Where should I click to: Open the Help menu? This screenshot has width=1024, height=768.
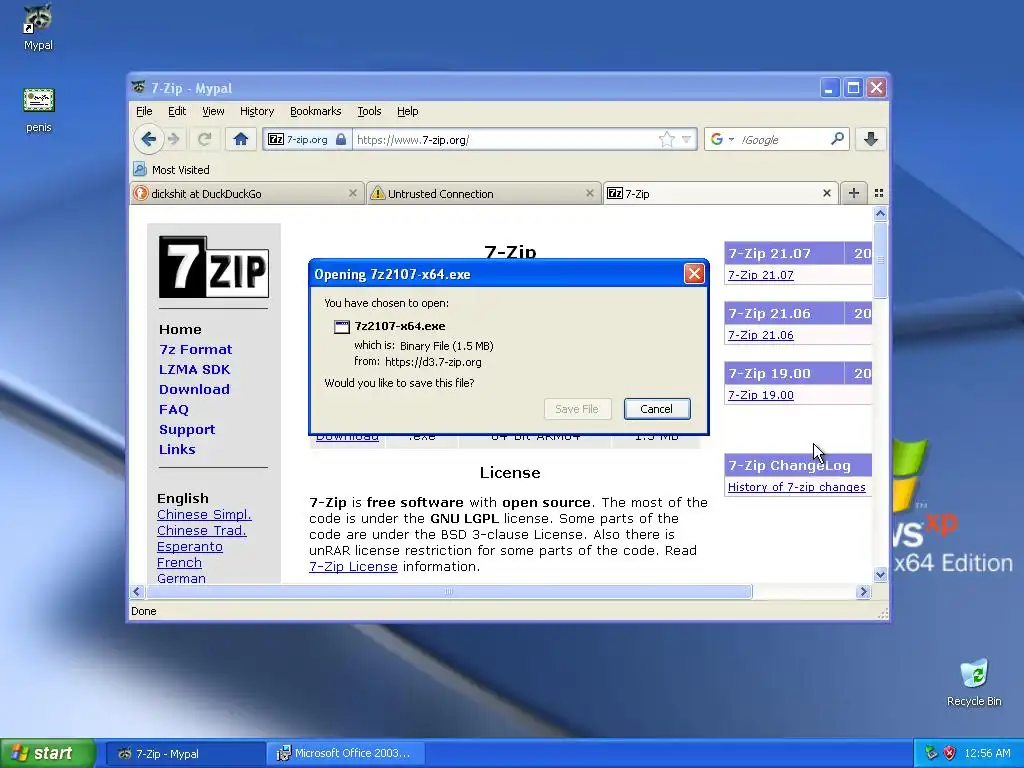coord(408,111)
